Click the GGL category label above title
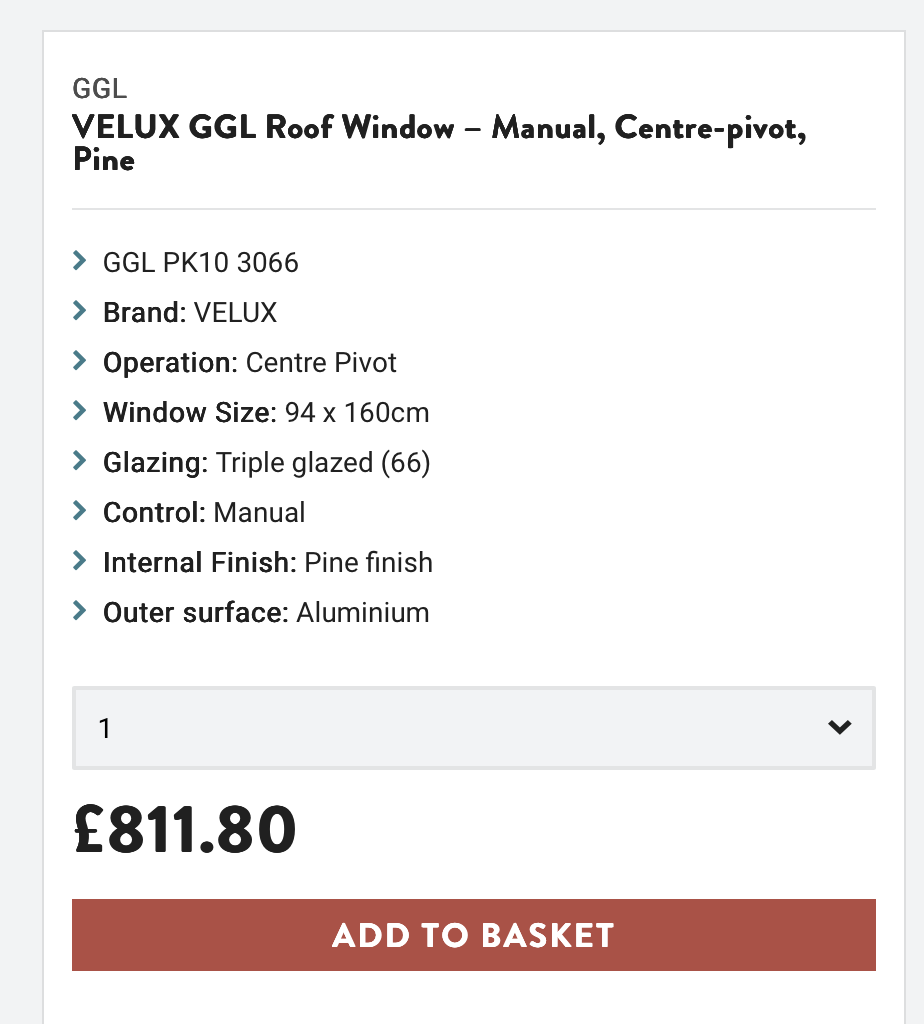 pos(99,89)
